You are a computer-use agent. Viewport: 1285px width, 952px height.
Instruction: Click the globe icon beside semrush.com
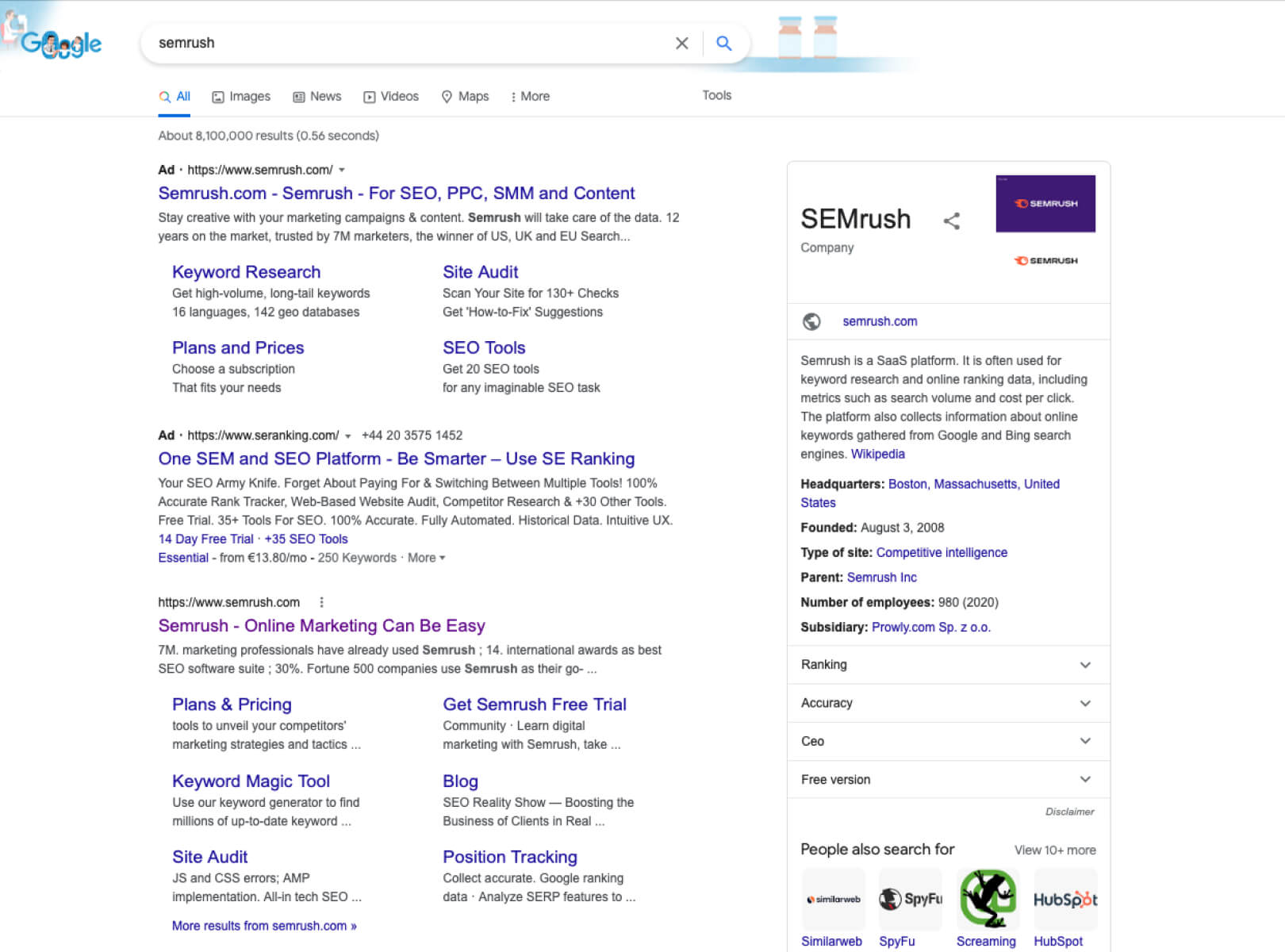coord(811,321)
